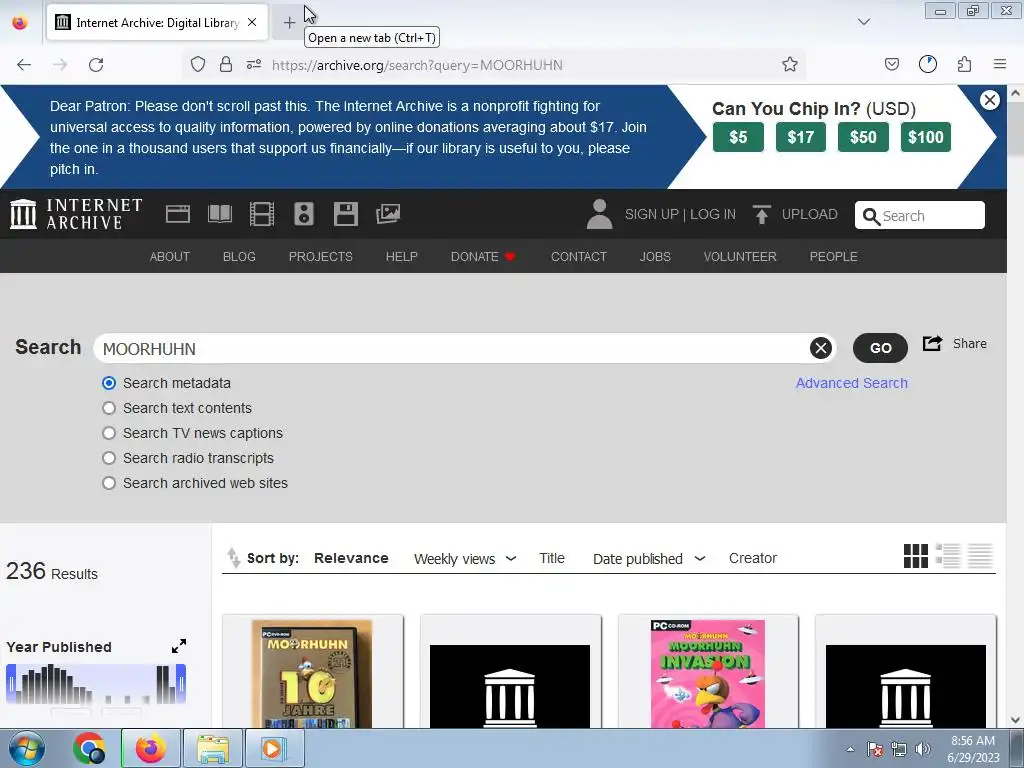The image size is (1024, 768).
Task: Focus the header Search input field
Action: coord(920,216)
